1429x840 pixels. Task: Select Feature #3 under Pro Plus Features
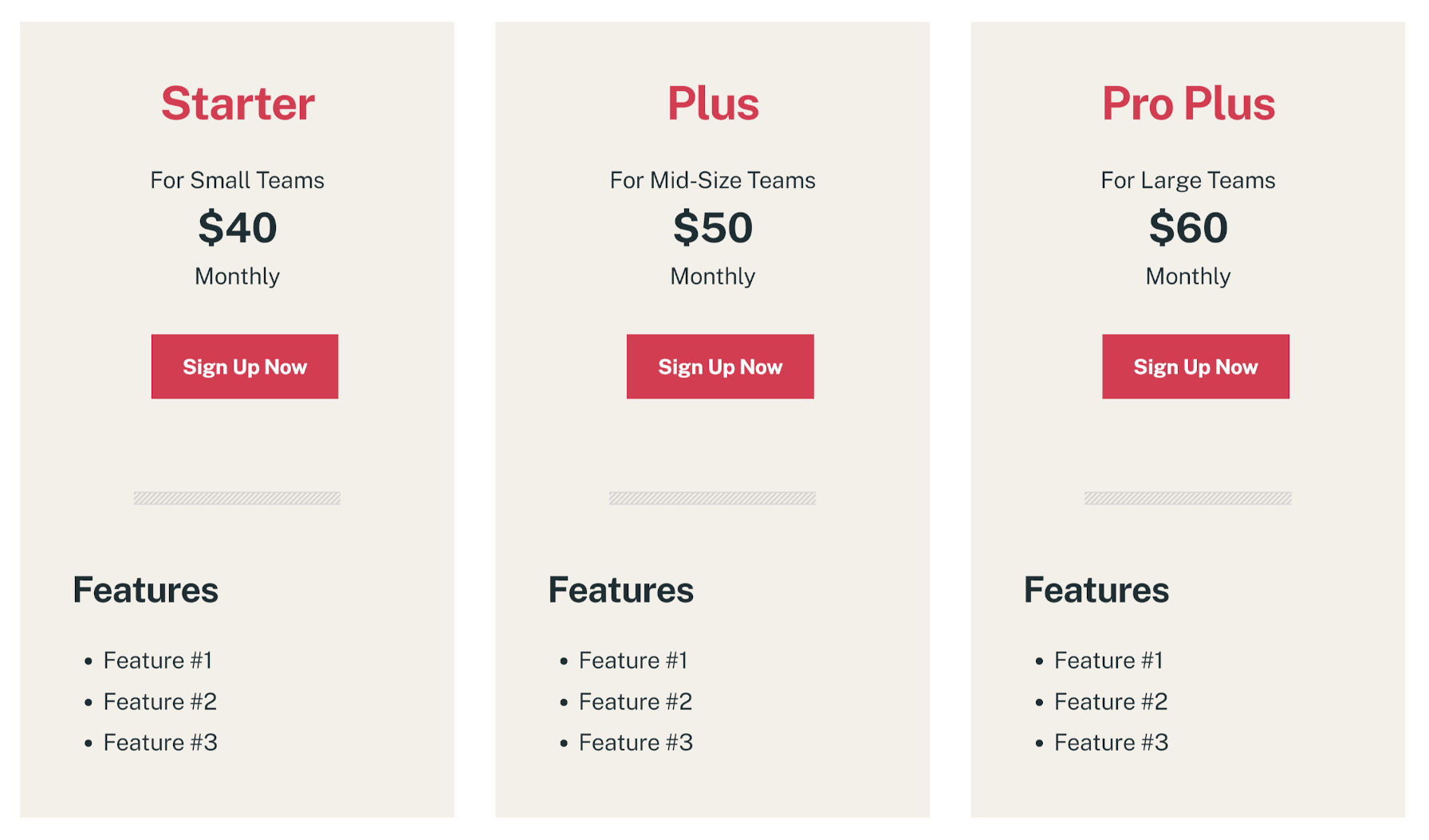click(1110, 742)
